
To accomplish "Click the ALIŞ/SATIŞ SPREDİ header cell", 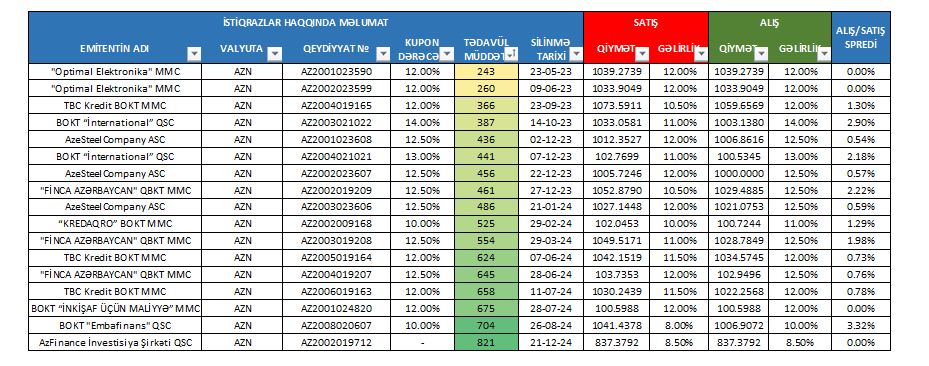I will 861,37.
